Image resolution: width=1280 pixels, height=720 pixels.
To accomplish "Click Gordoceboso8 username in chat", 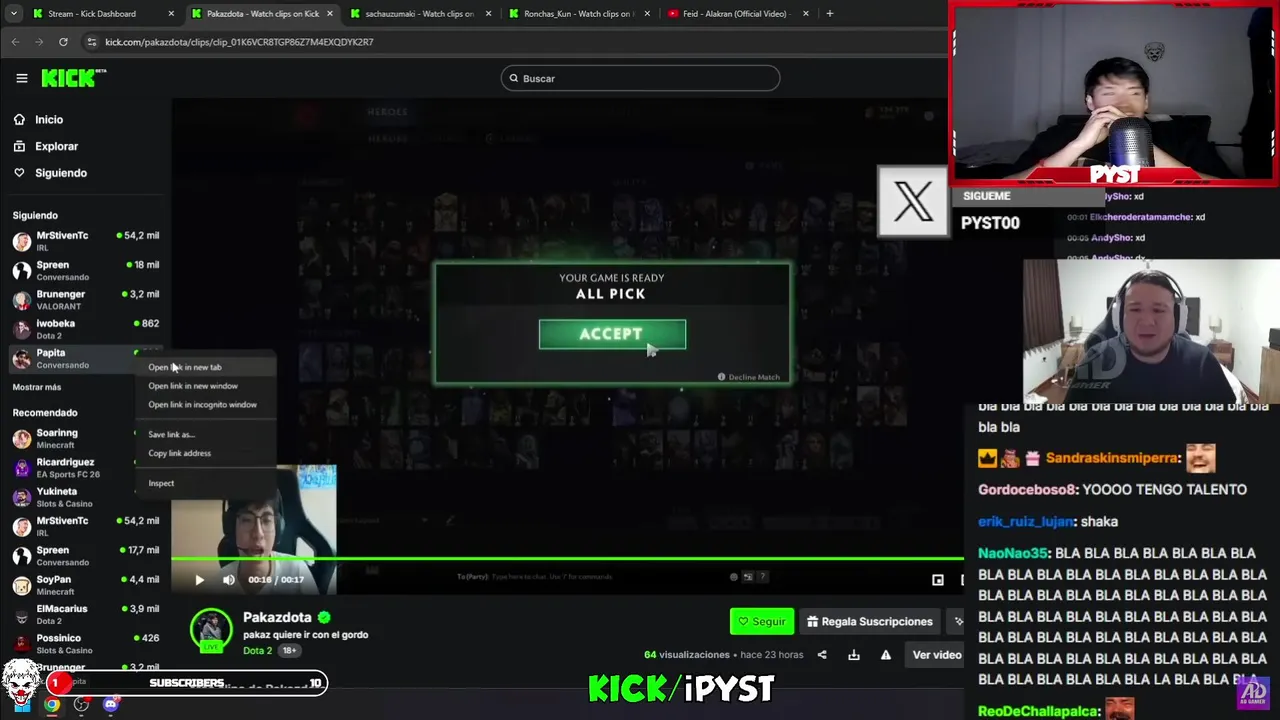I will pos(1027,490).
